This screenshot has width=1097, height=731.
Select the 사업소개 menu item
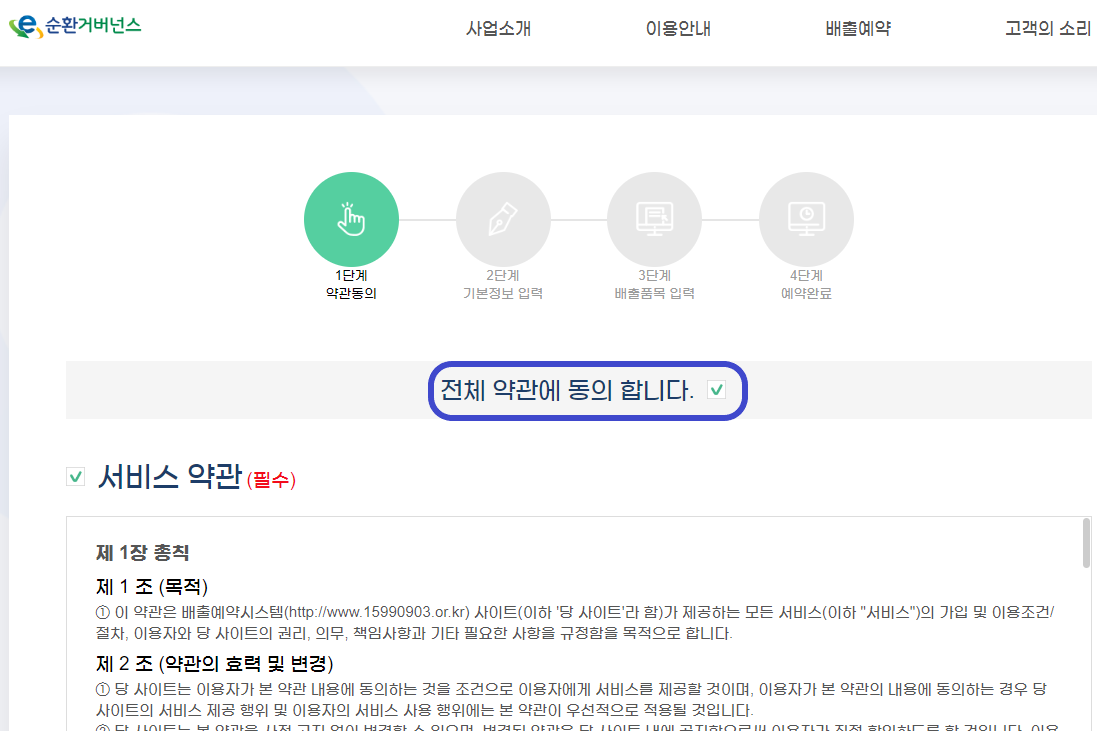(x=497, y=29)
